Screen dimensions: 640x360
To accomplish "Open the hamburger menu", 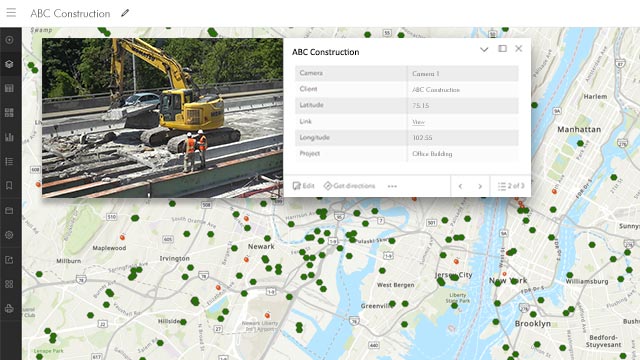I will [11, 12].
